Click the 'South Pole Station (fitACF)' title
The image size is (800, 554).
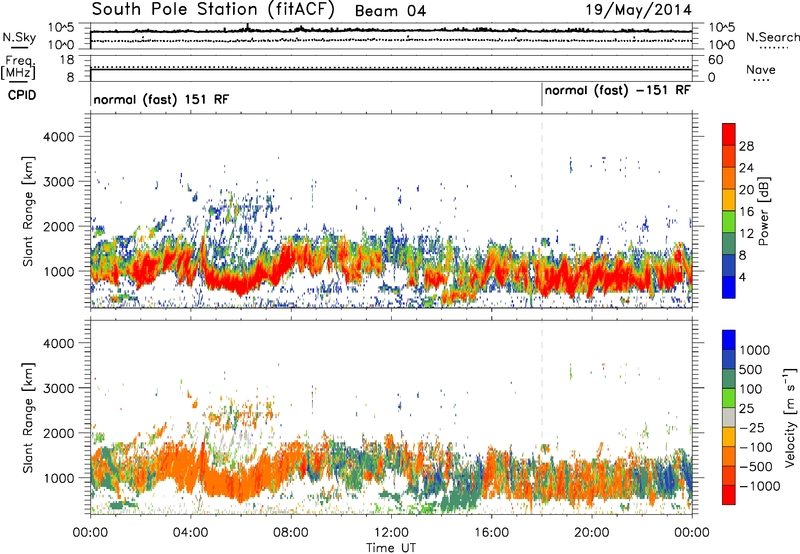click(213, 10)
